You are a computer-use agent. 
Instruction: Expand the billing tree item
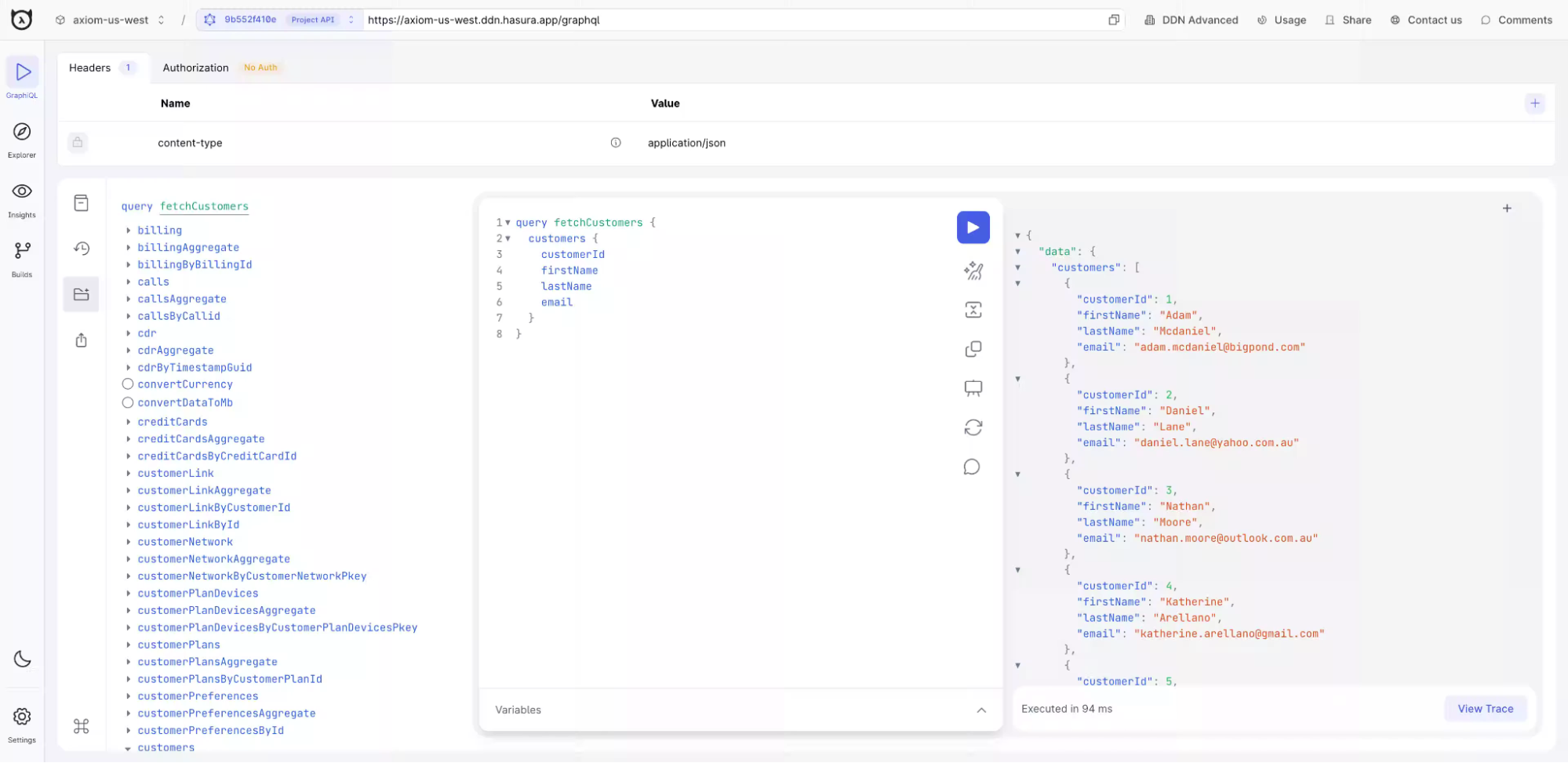[129, 231]
